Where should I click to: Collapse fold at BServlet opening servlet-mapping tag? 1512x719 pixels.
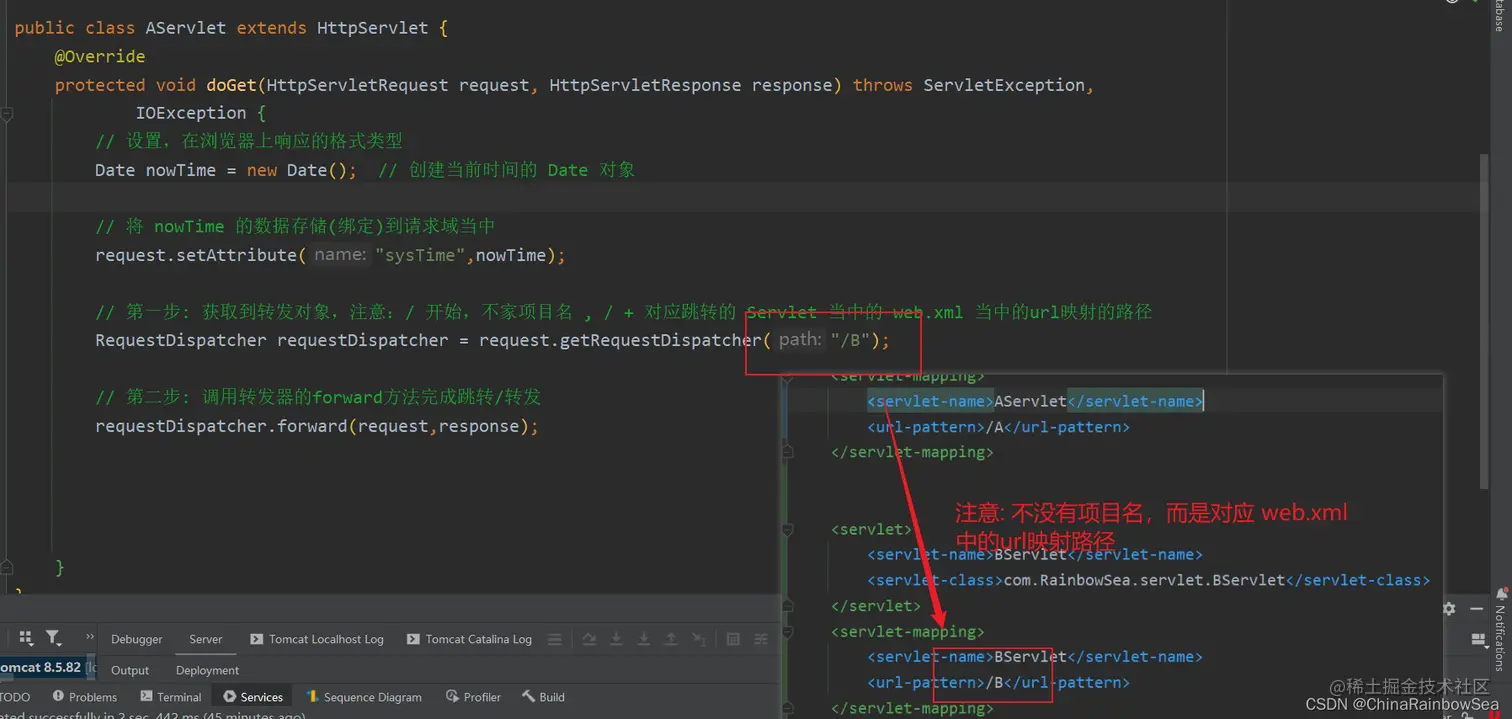[x=788, y=631]
